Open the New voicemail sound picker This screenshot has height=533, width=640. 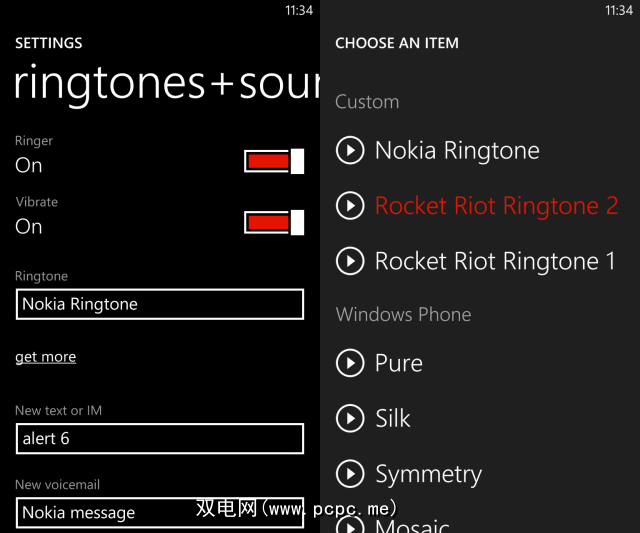(159, 512)
